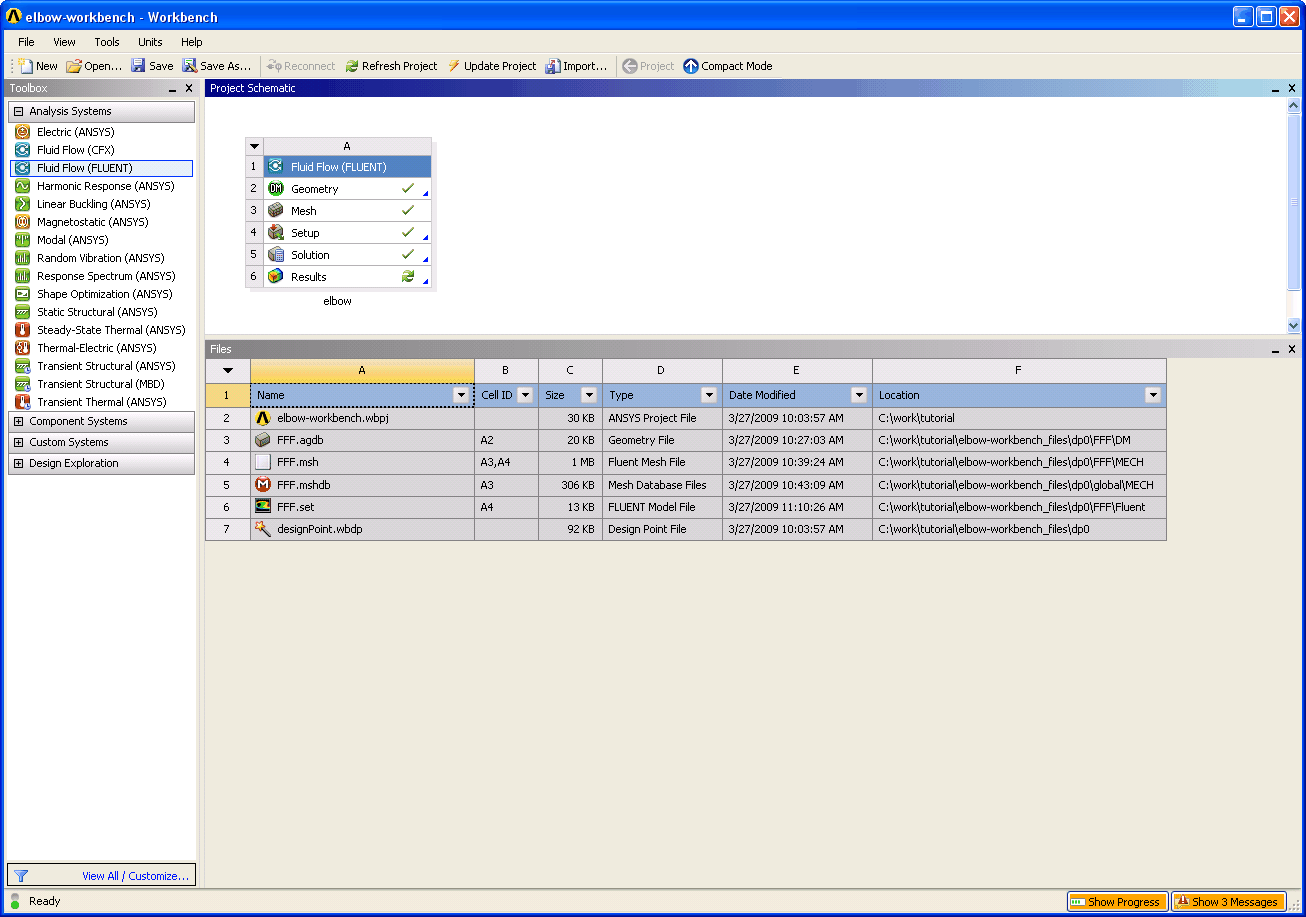
Task: Click the Save As toolbar icon
Action: coord(189,66)
